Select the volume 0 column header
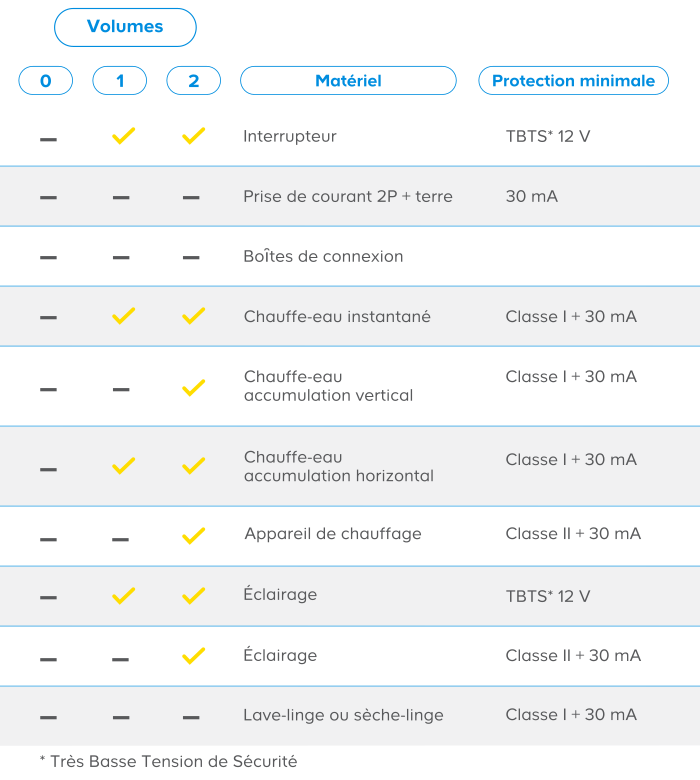This screenshot has width=700, height=780. tap(46, 81)
